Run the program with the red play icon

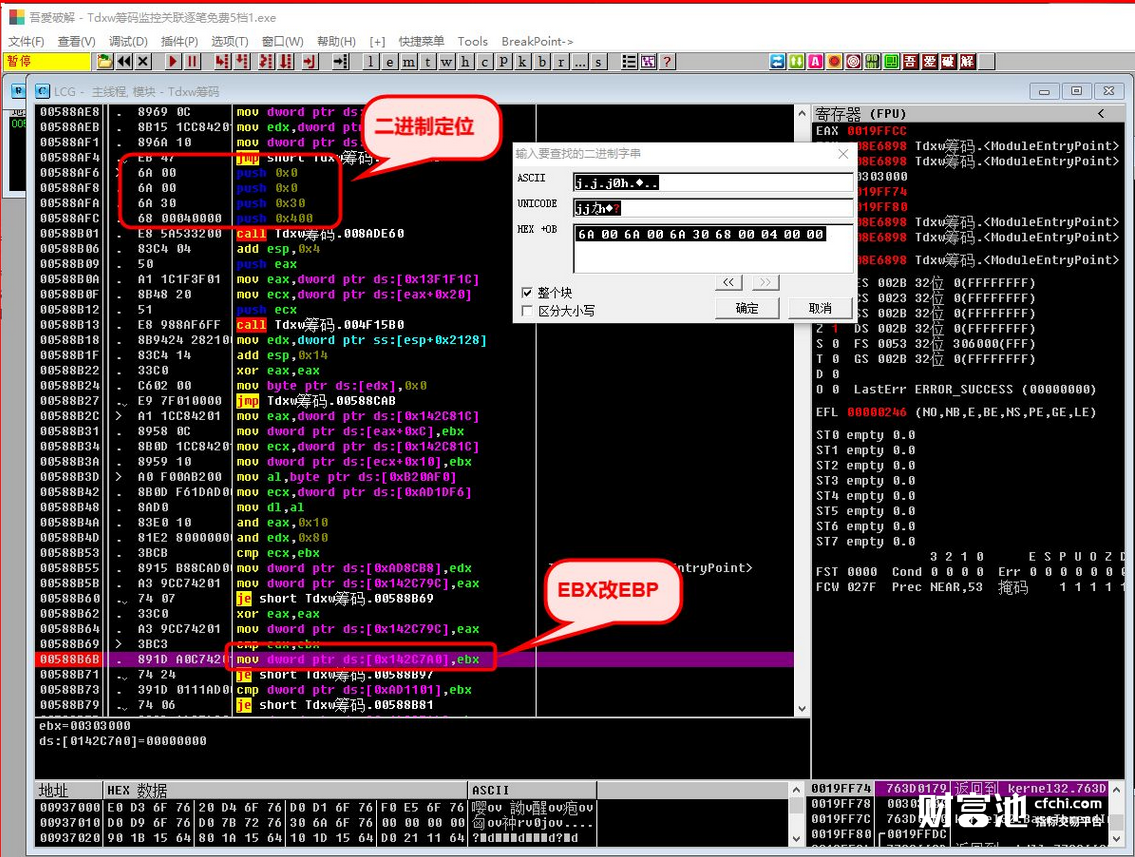[173, 62]
